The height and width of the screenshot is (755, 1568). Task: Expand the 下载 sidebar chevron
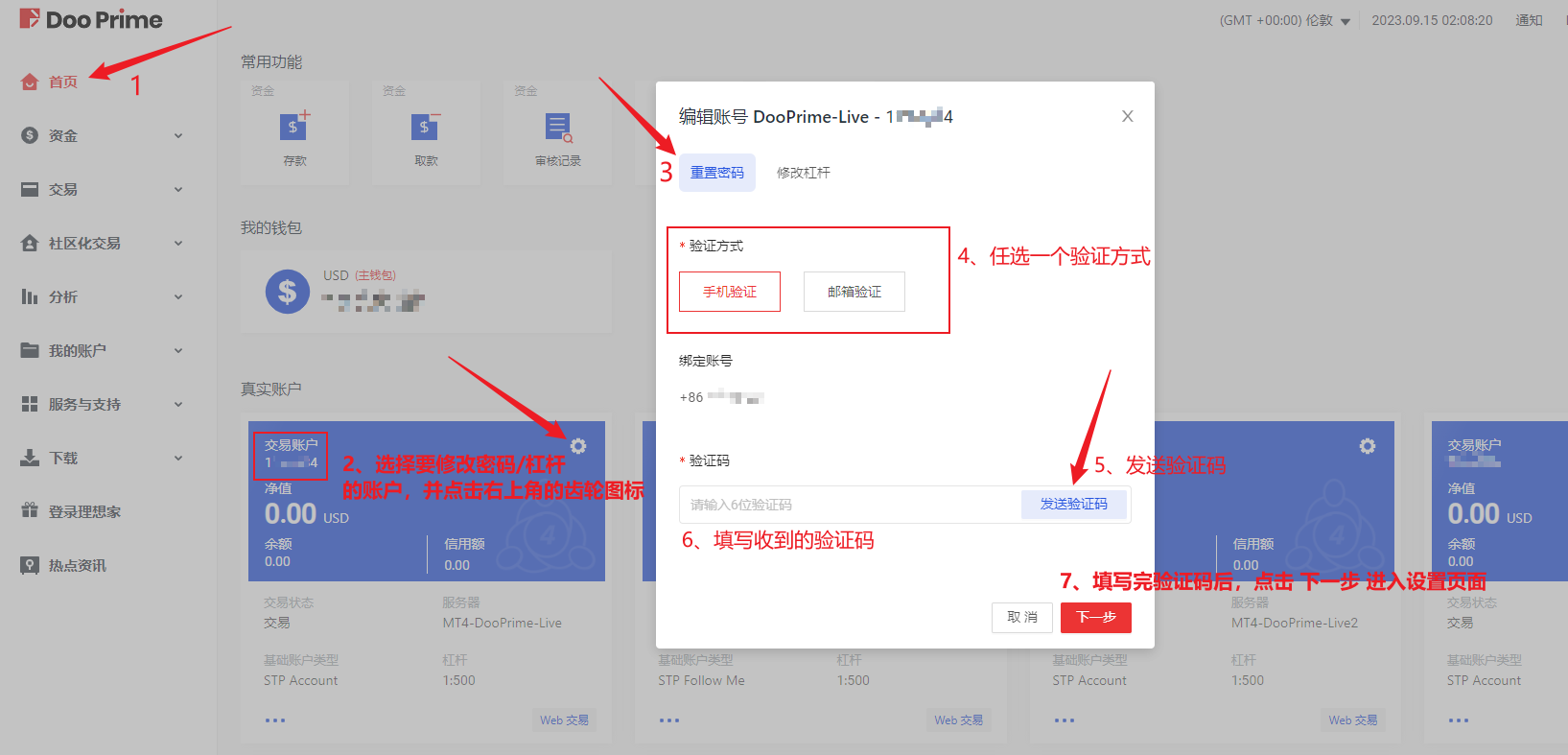click(x=178, y=459)
